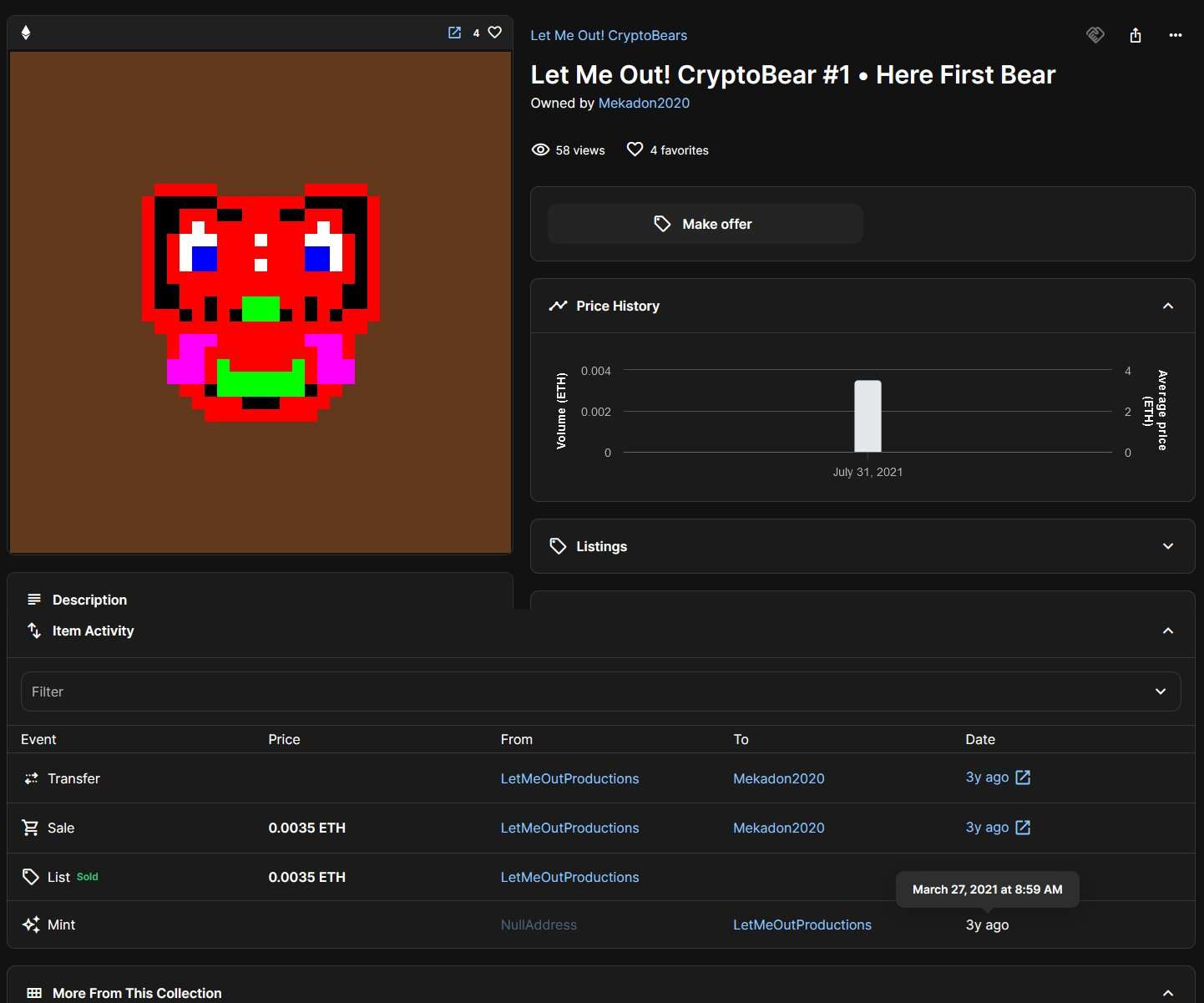Click external link icon in Sale row
Screen dimensions: 1204x1003
(x=1023, y=827)
